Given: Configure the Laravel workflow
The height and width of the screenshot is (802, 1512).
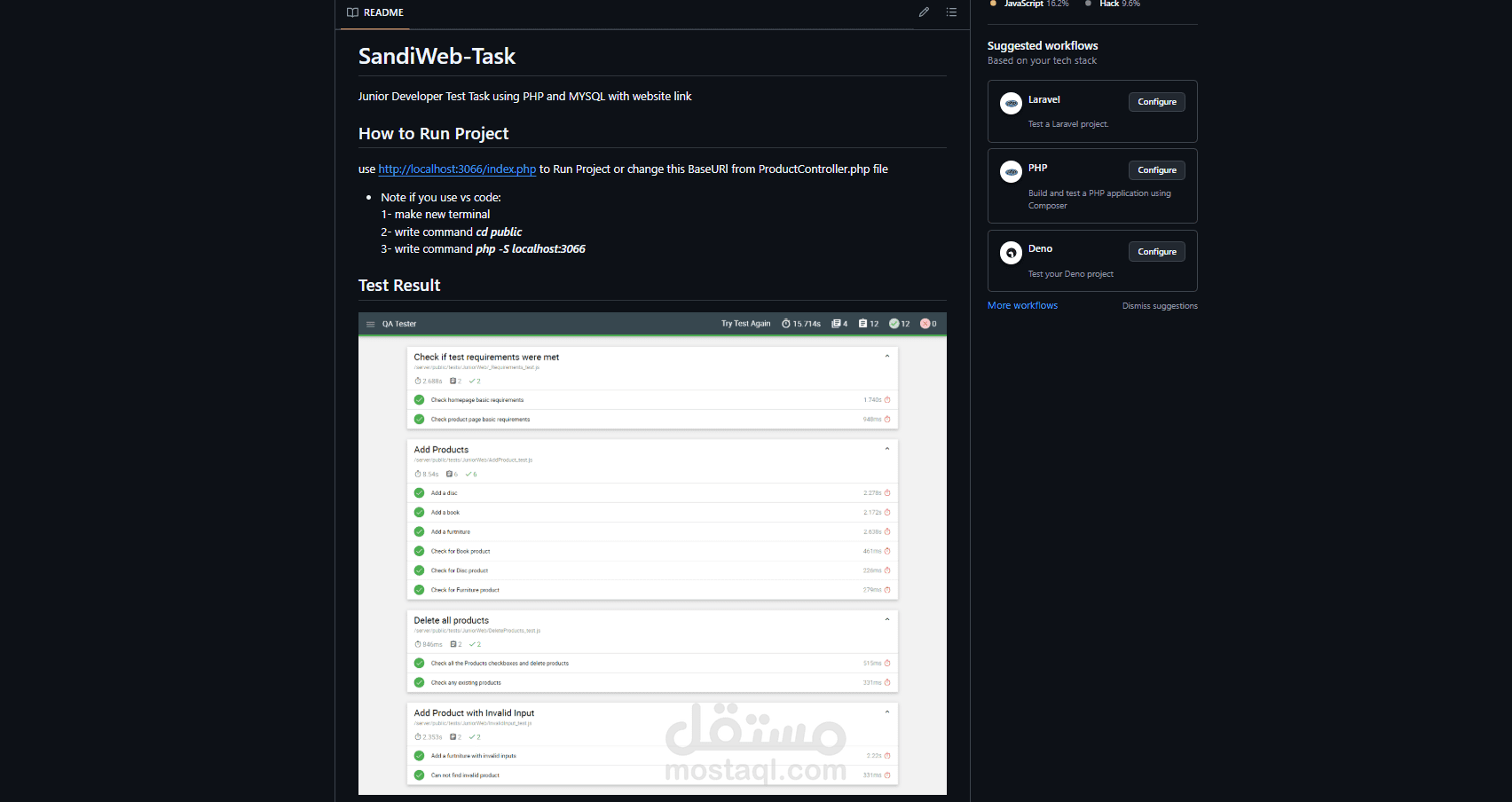Looking at the screenshot, I should click(x=1157, y=102).
